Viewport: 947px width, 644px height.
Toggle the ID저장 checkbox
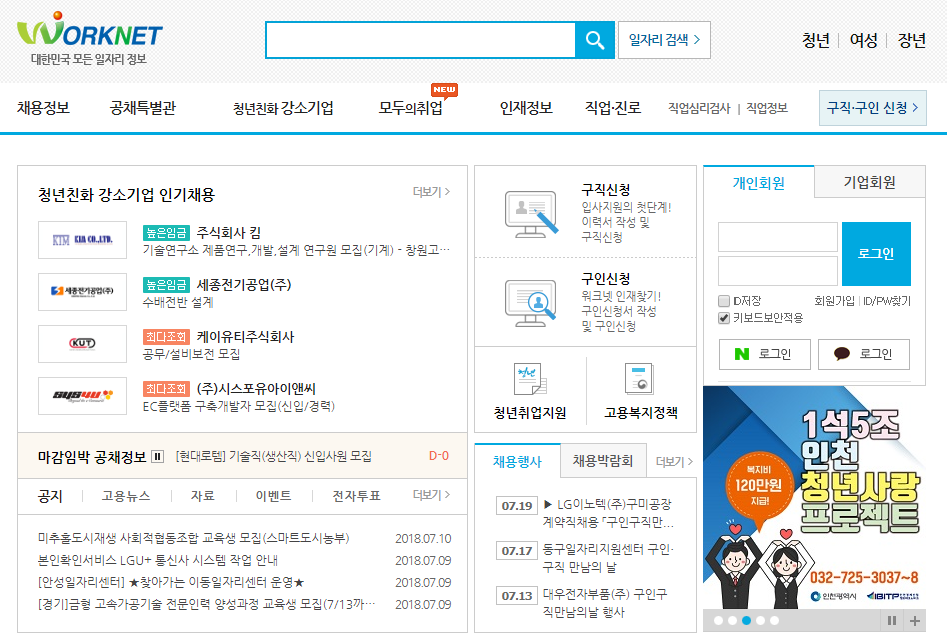[x=724, y=301]
